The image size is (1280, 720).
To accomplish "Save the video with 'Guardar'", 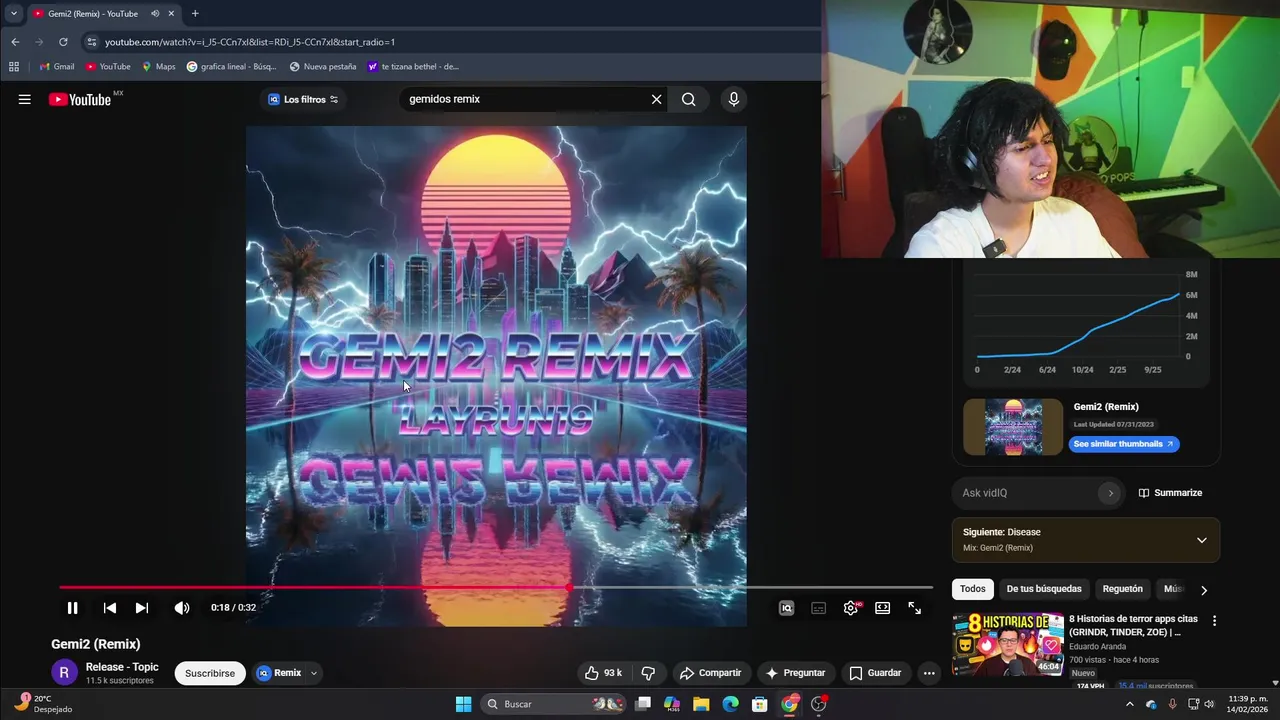I will 875,673.
